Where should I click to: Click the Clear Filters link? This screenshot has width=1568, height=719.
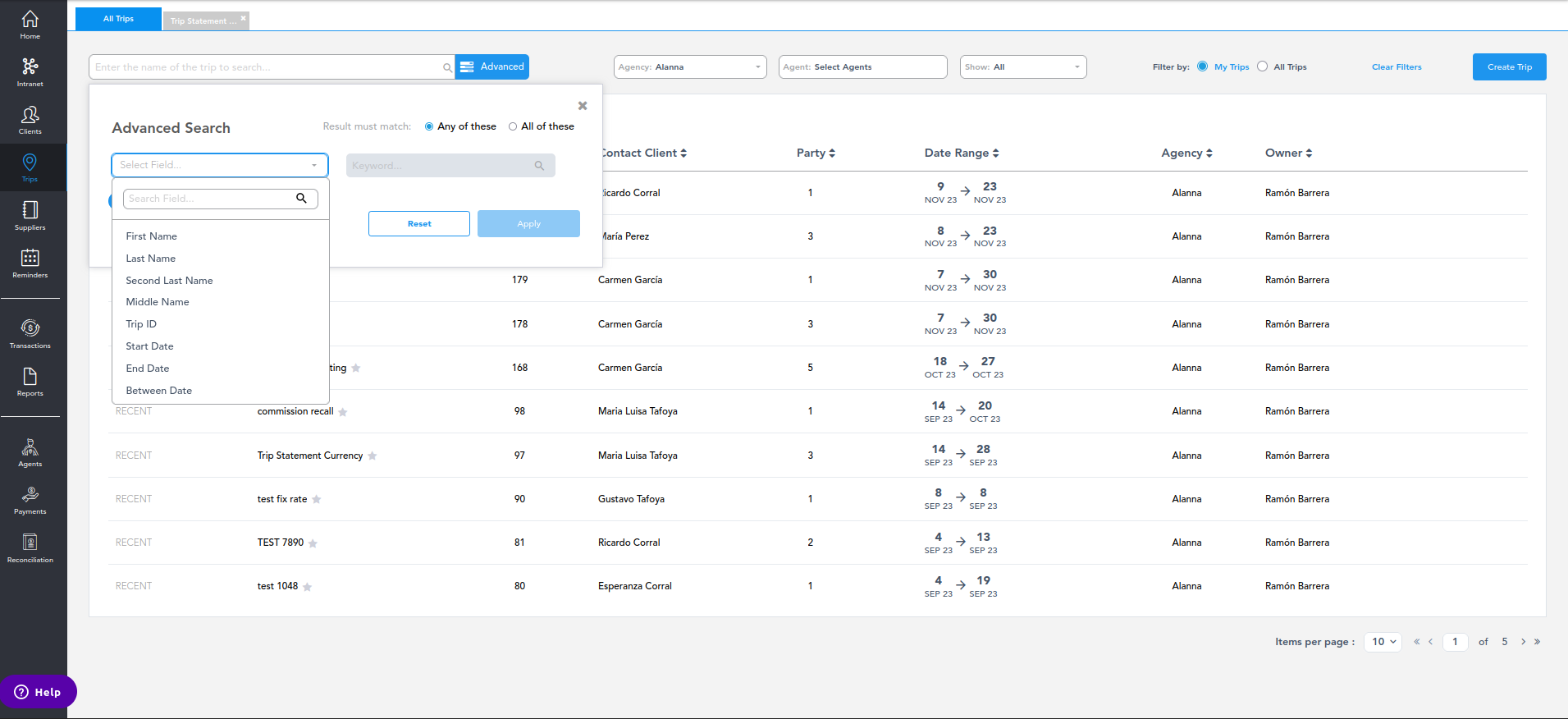click(x=1397, y=67)
